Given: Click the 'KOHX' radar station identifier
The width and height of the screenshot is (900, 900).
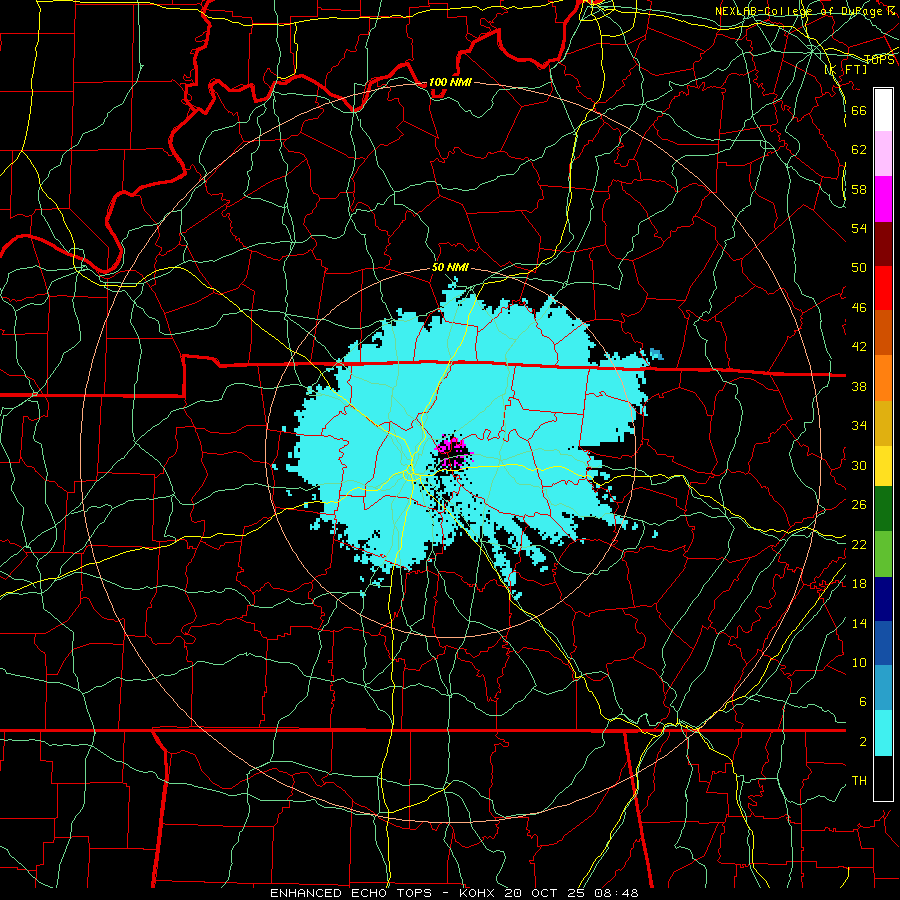Looking at the screenshot, I should point(478,893).
